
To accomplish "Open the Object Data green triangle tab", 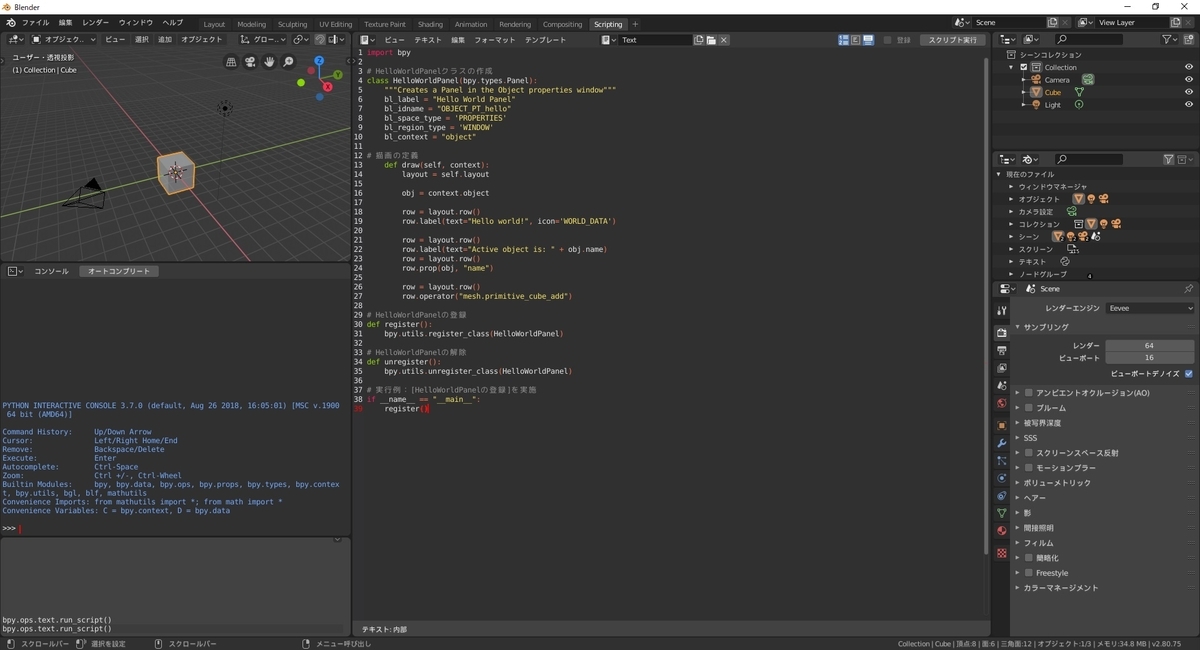I will [x=1001, y=513].
